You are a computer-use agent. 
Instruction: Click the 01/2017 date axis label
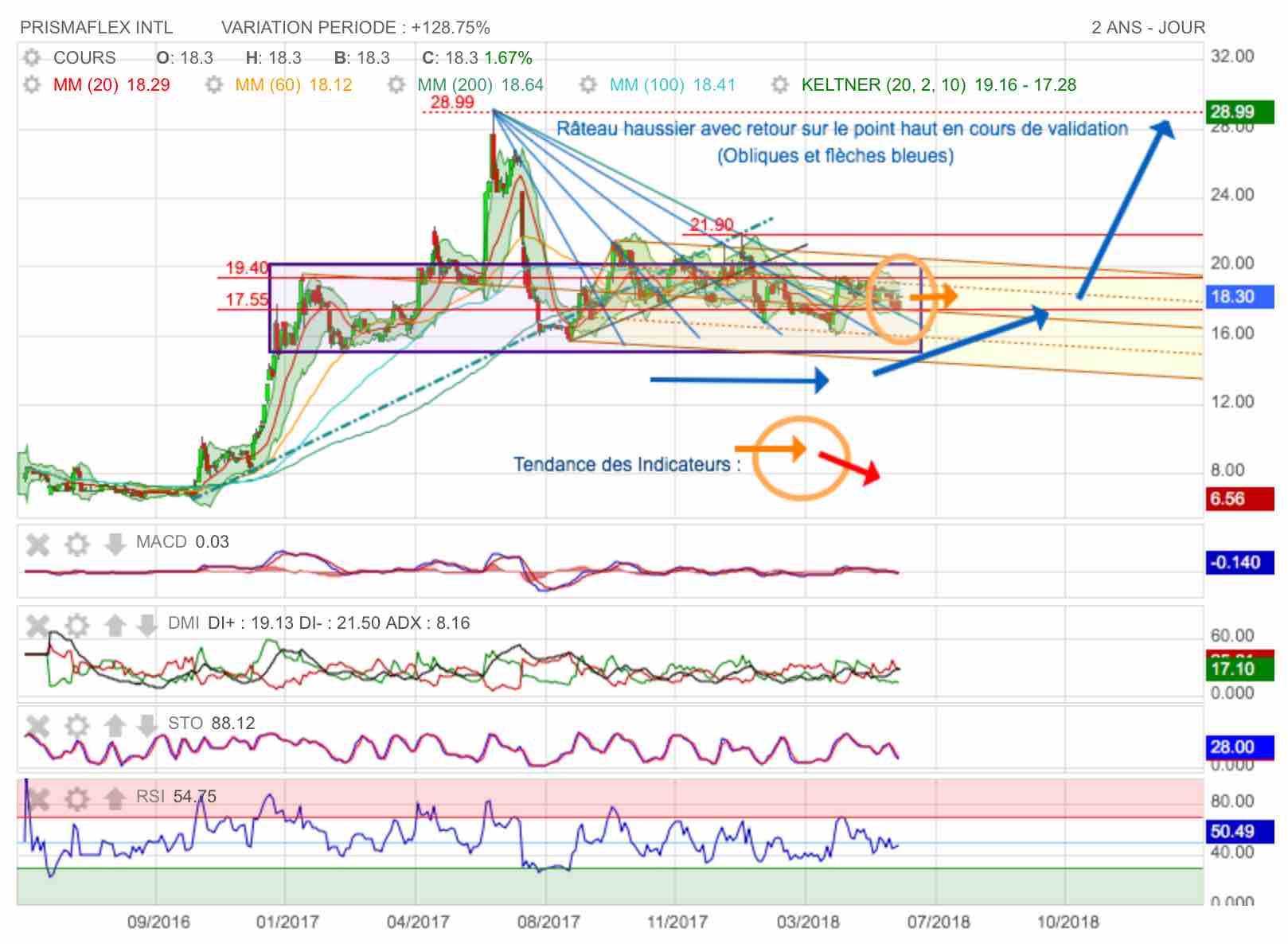coord(287,922)
